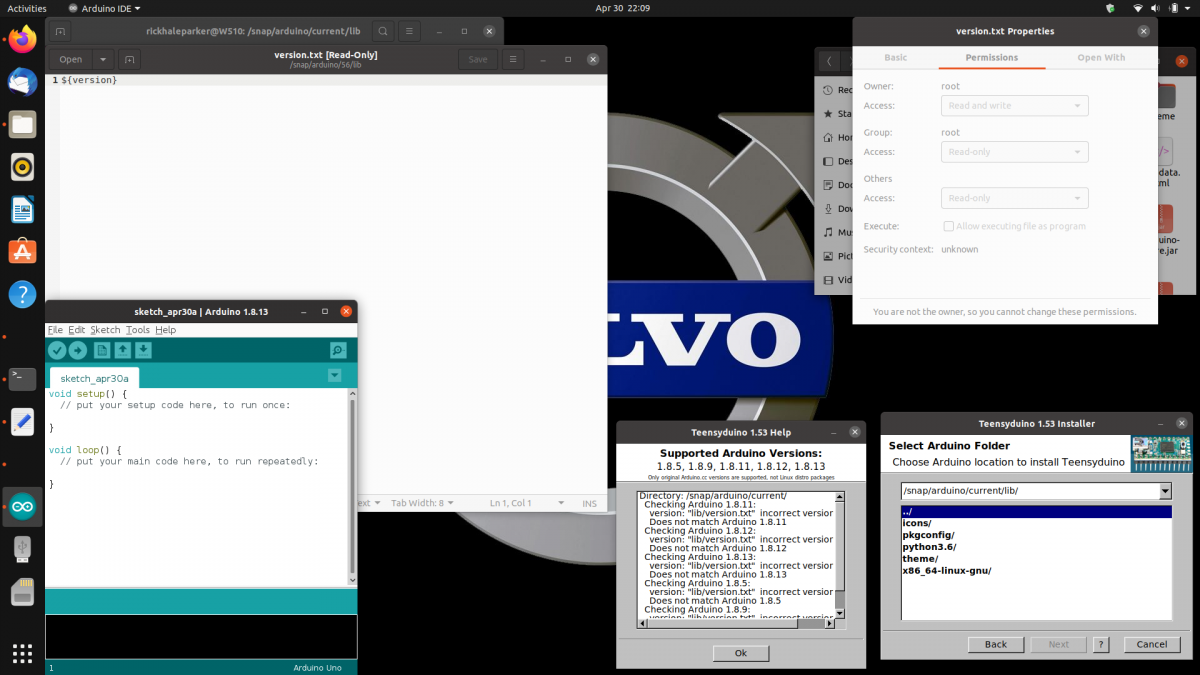The image size is (1200, 675).
Task: Open the gedit hamburger menu icon
Action: point(513,58)
